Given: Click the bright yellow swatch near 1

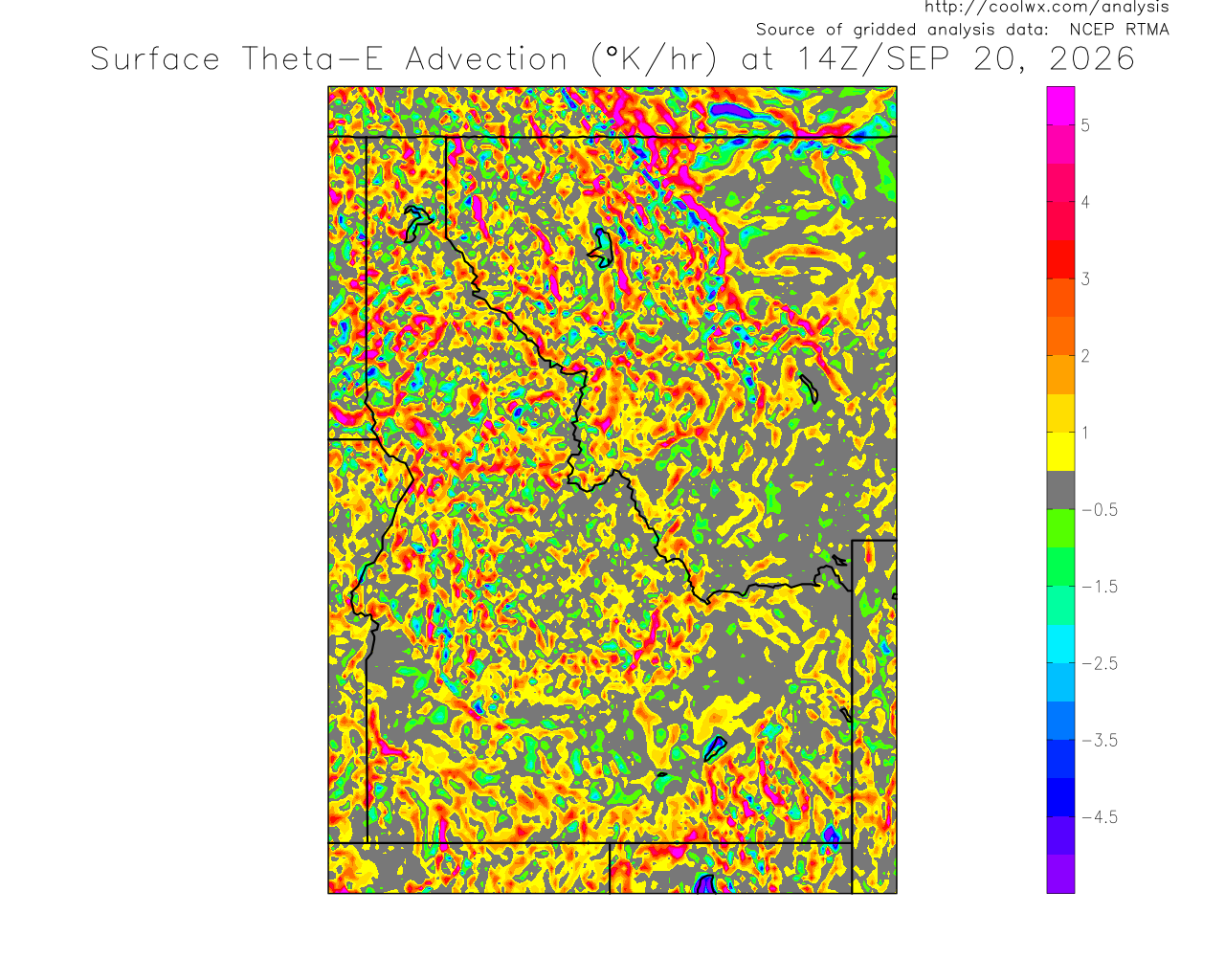Looking at the screenshot, I should pyautogui.click(x=1060, y=452).
